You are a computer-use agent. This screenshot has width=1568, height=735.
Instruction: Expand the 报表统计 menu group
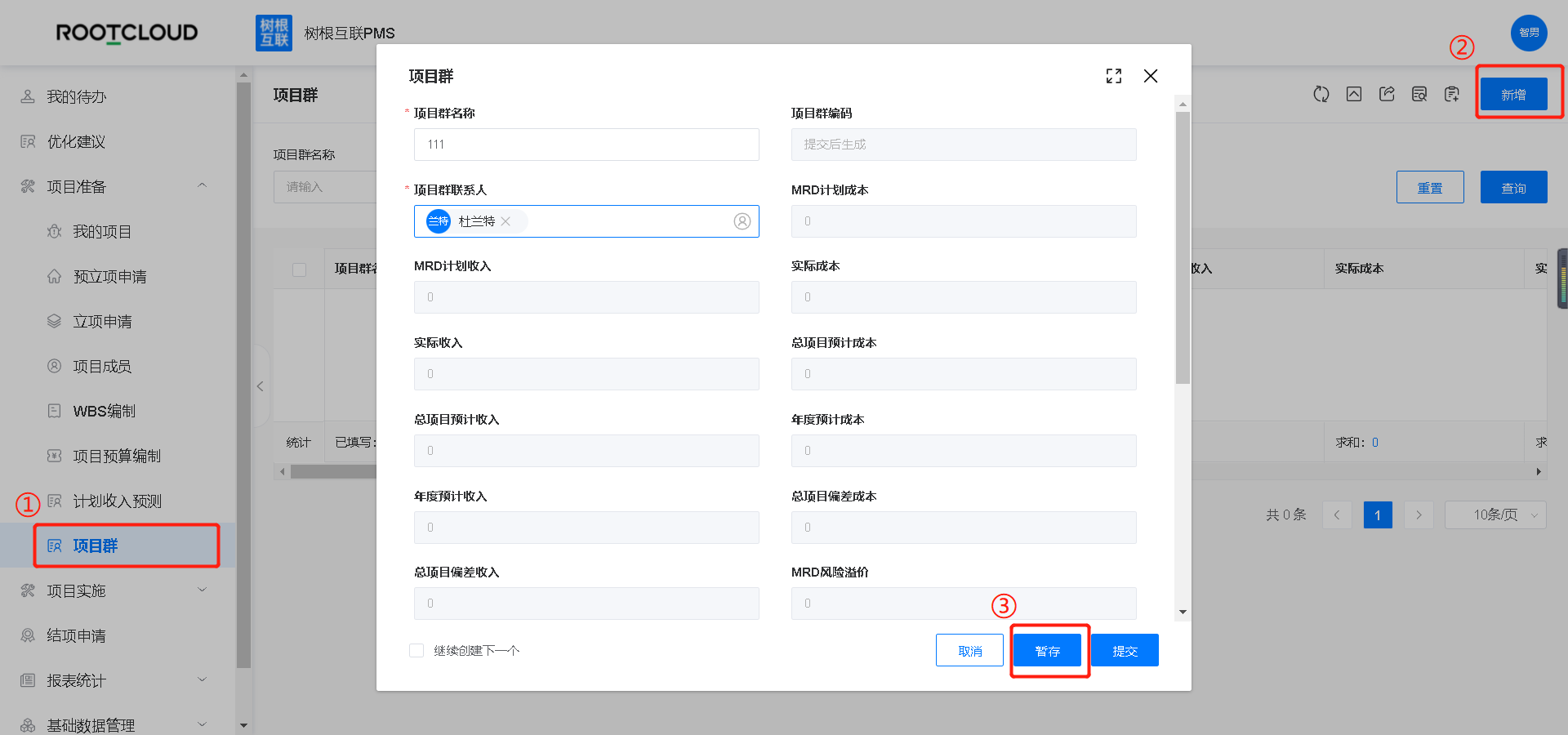pyautogui.click(x=202, y=680)
